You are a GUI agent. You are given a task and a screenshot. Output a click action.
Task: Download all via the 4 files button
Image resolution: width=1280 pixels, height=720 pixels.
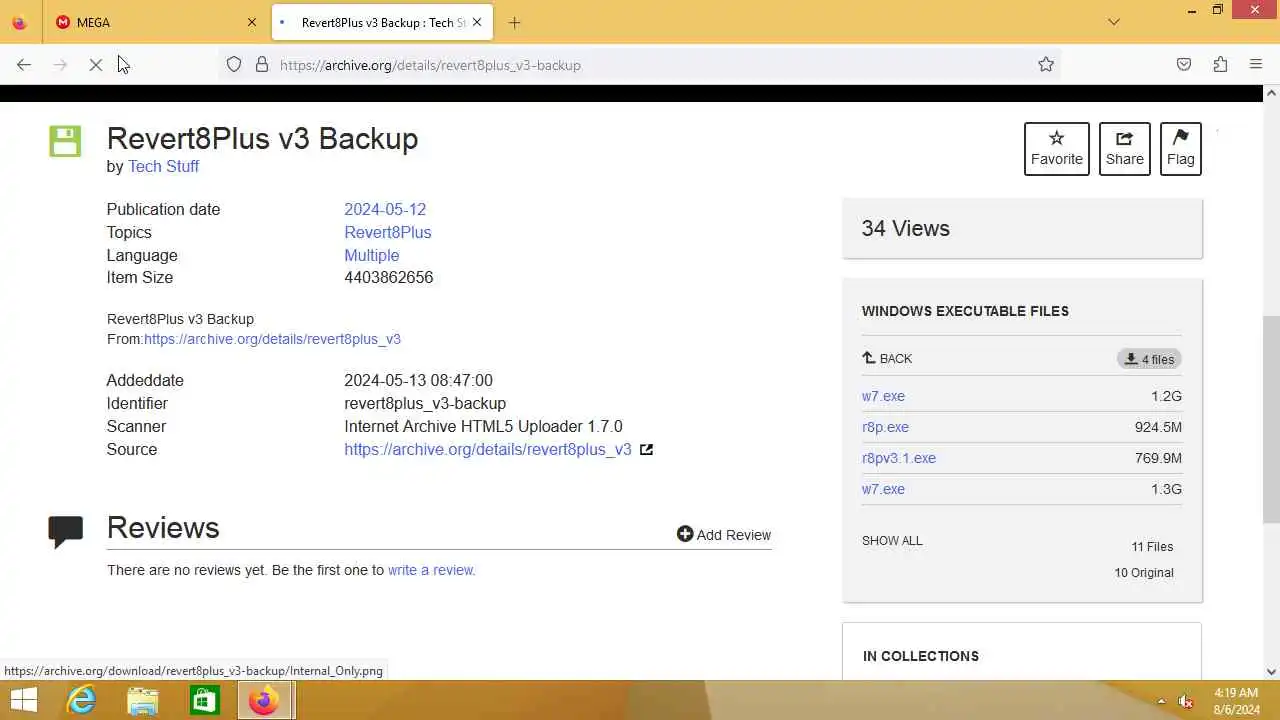(x=1149, y=359)
